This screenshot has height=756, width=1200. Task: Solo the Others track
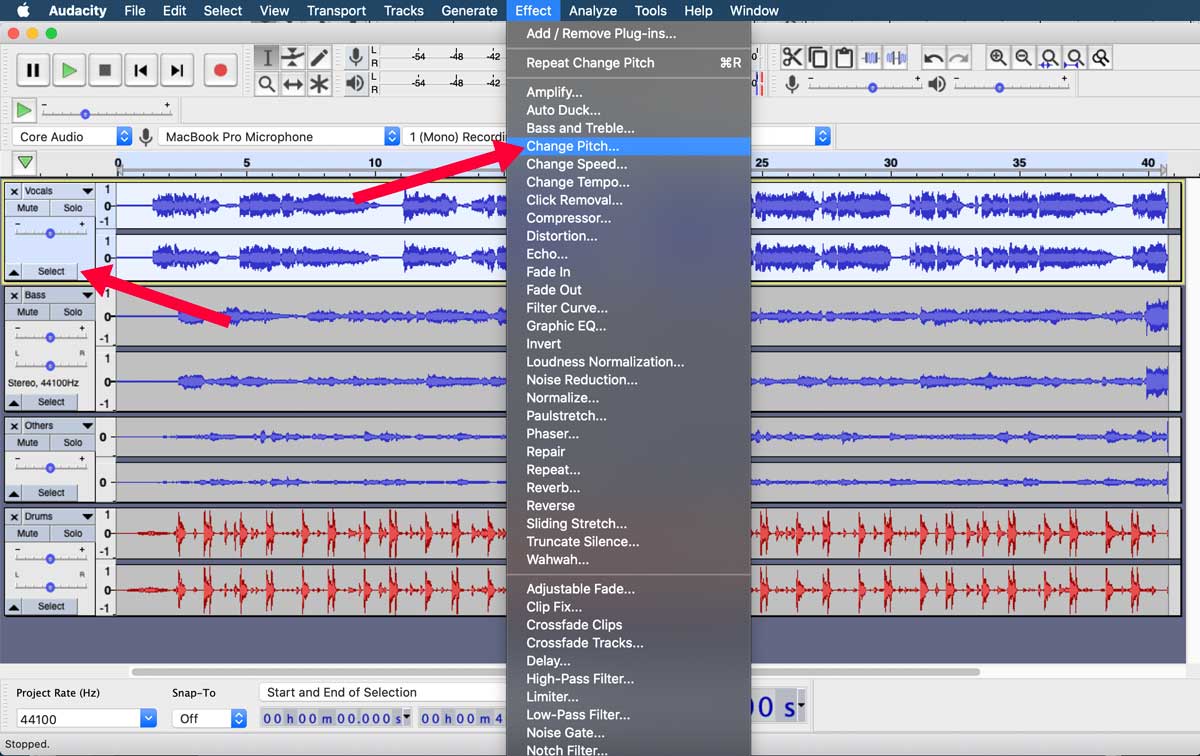point(73,442)
